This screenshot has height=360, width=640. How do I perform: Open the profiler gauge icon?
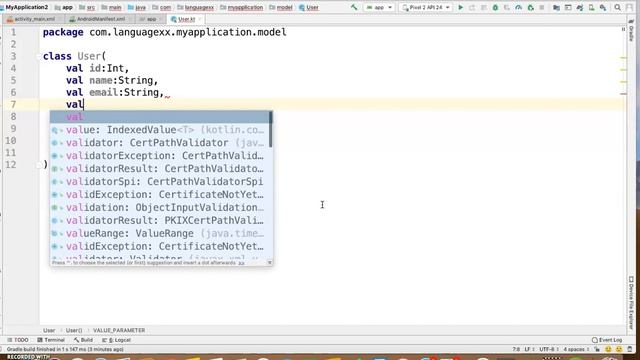[x=518, y=7]
